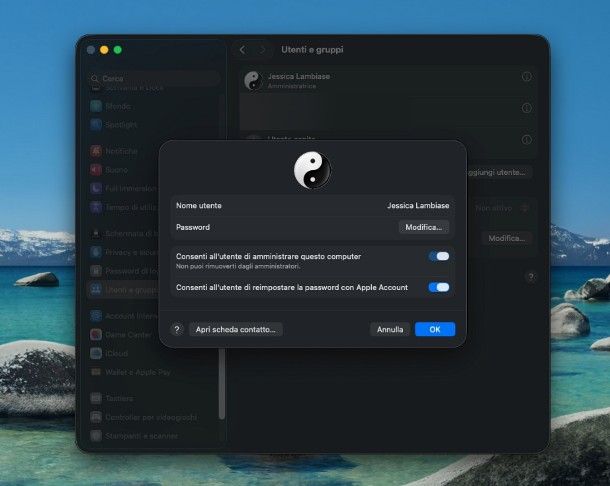610x486 pixels.
Task: Click Modifica… next to Password in dialog
Action: point(423,227)
